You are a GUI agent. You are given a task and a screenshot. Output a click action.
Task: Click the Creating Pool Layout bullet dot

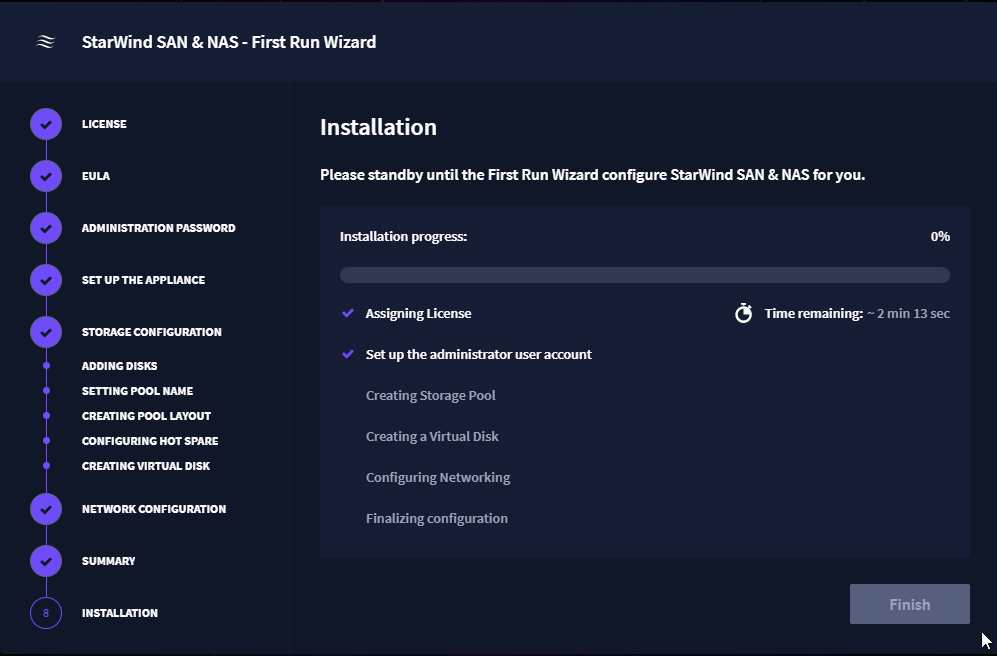click(x=46, y=416)
